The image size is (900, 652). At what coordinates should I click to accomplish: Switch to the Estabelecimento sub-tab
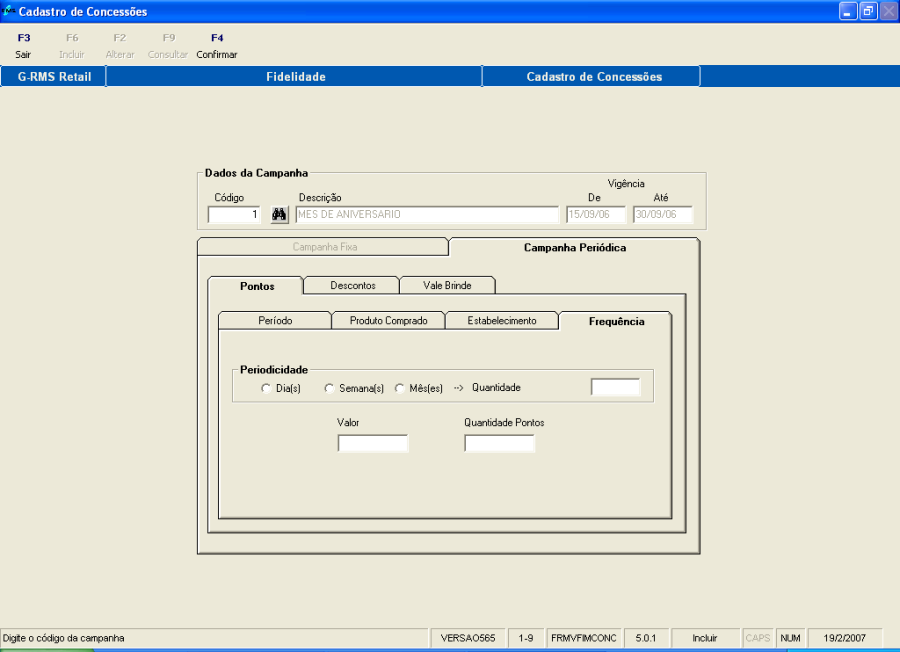(x=502, y=320)
